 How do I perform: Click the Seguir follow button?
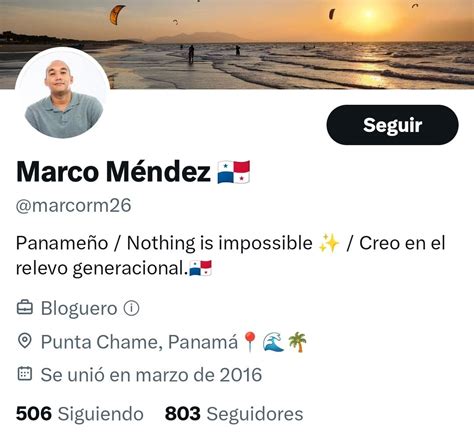tap(392, 125)
